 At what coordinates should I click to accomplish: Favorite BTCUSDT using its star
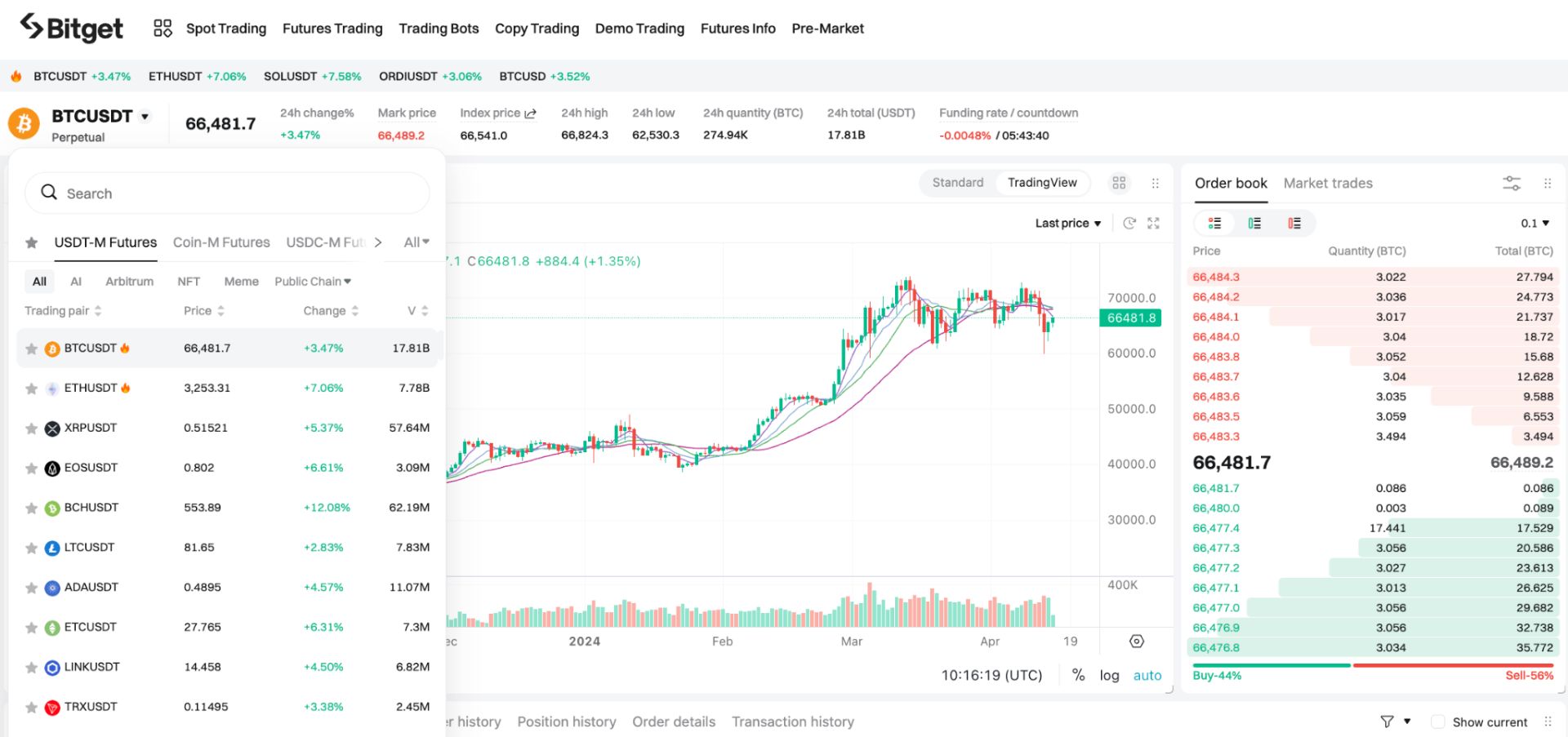(32, 348)
